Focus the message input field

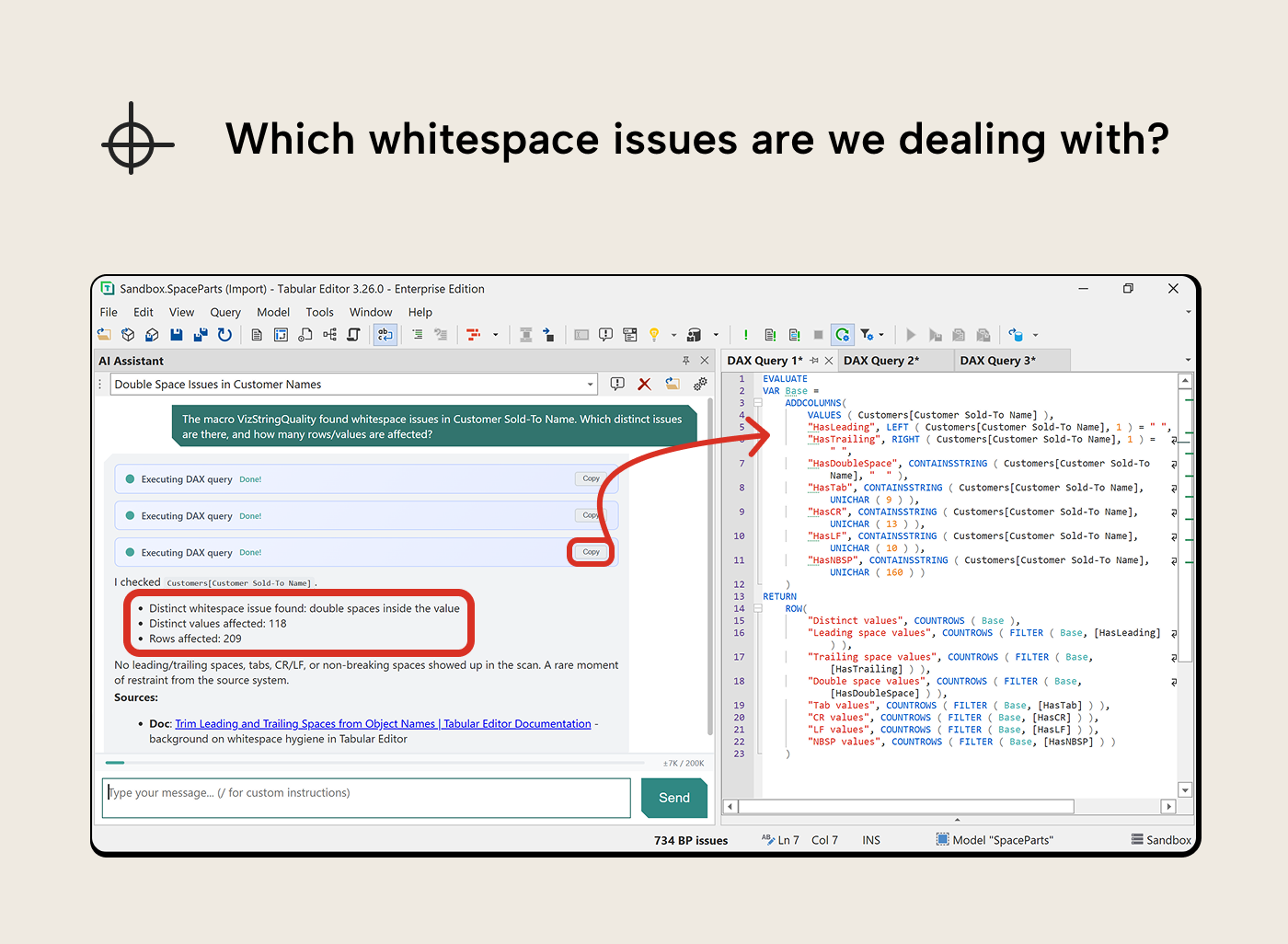tap(365, 797)
